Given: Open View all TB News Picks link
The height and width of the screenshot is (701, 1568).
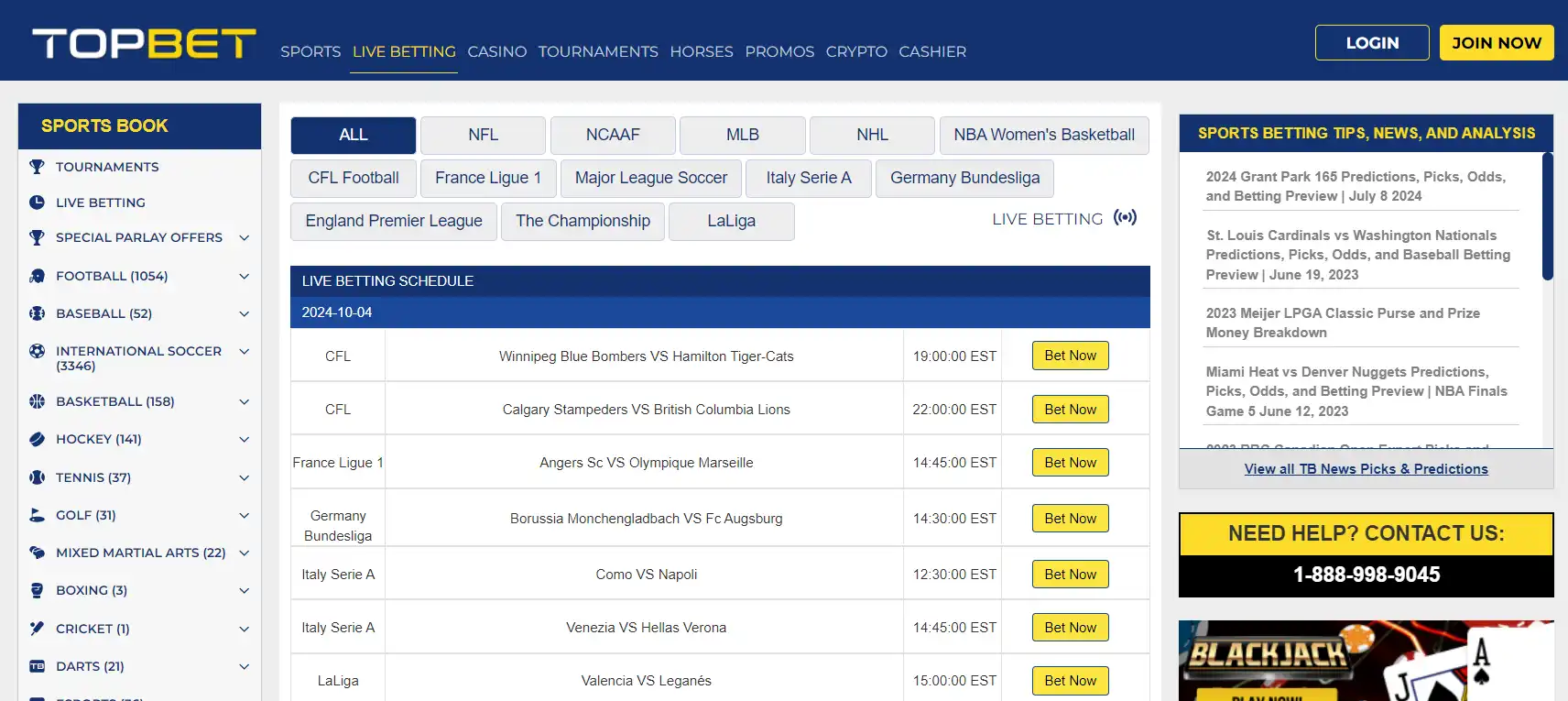Looking at the screenshot, I should coord(1366,469).
